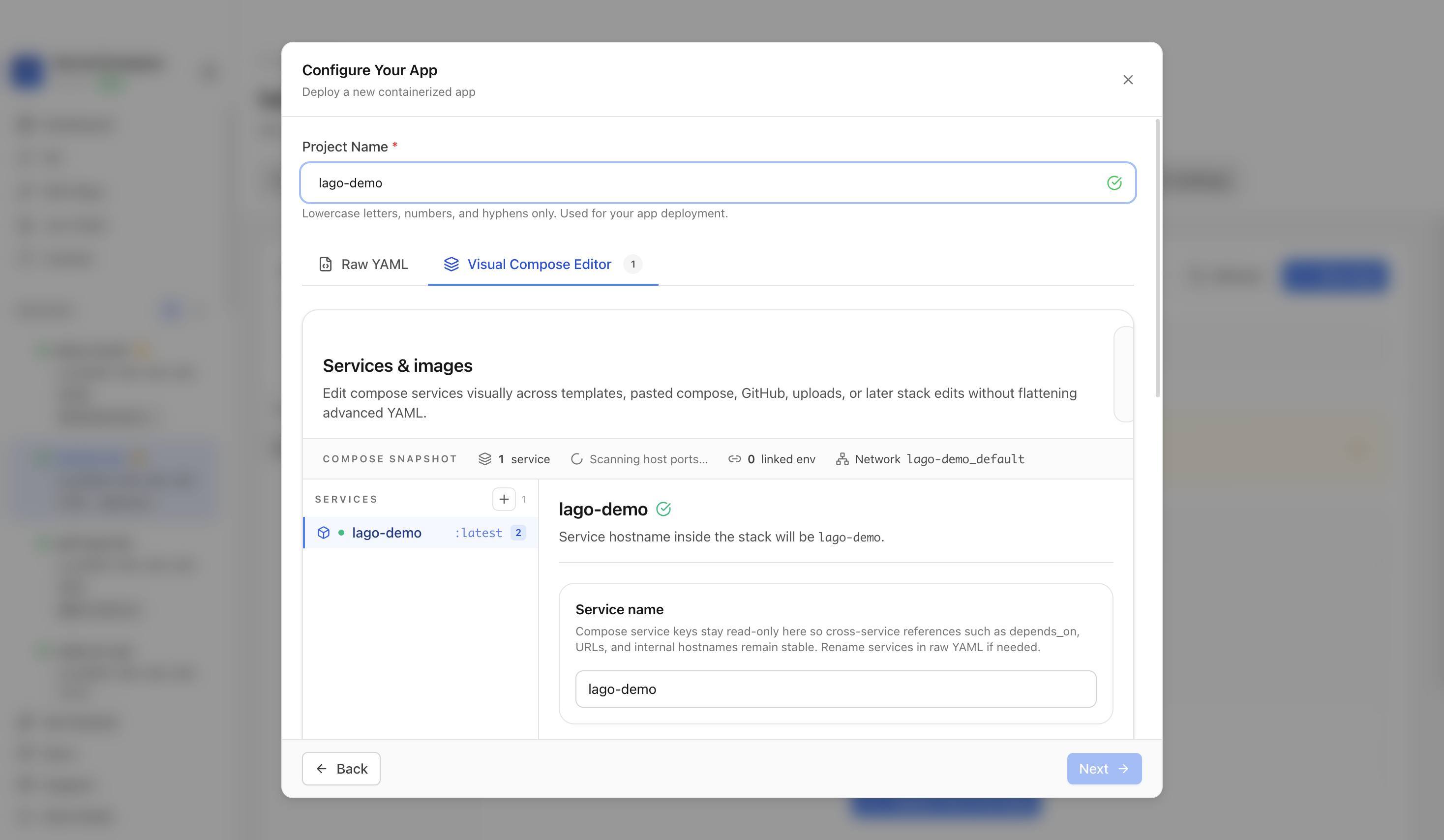Click the :latest tag on lago-demo
1444x840 pixels.
(x=478, y=533)
